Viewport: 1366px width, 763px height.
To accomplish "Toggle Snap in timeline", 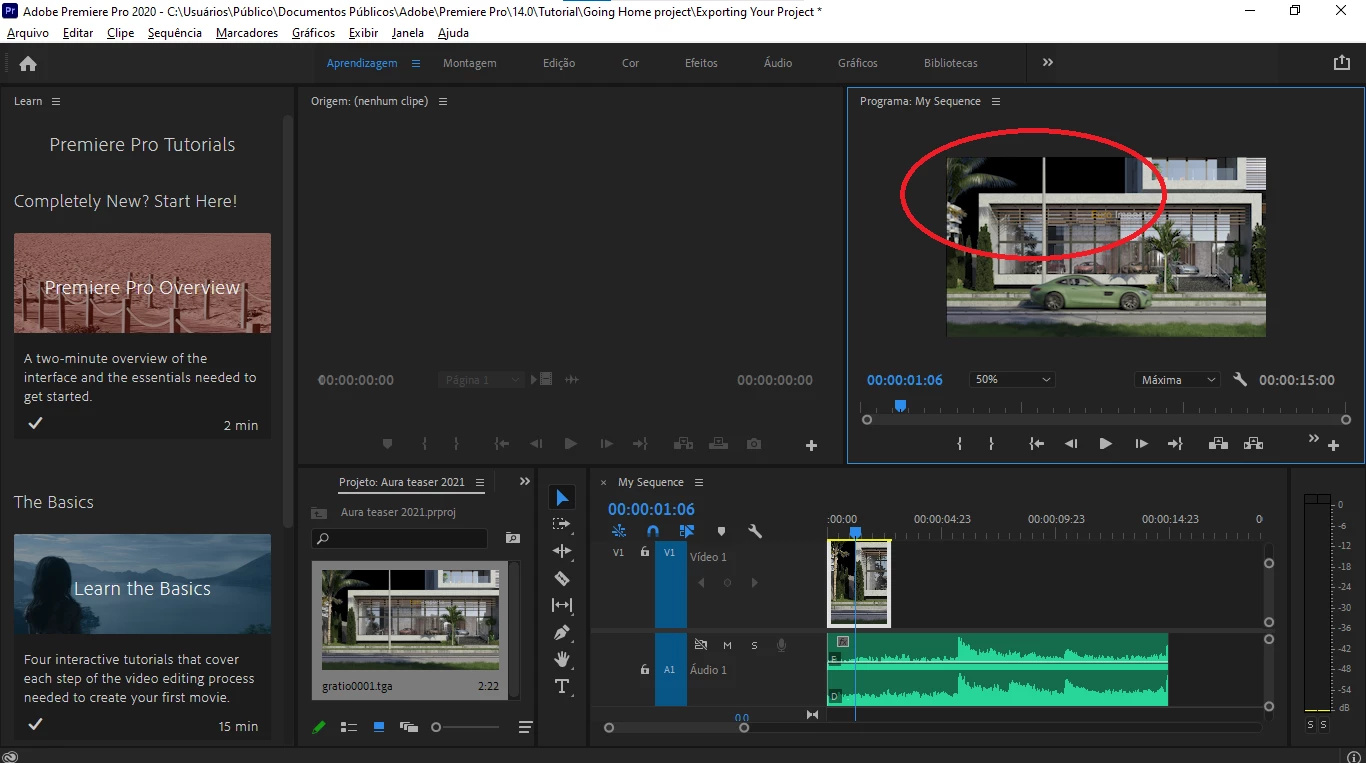I will (653, 532).
